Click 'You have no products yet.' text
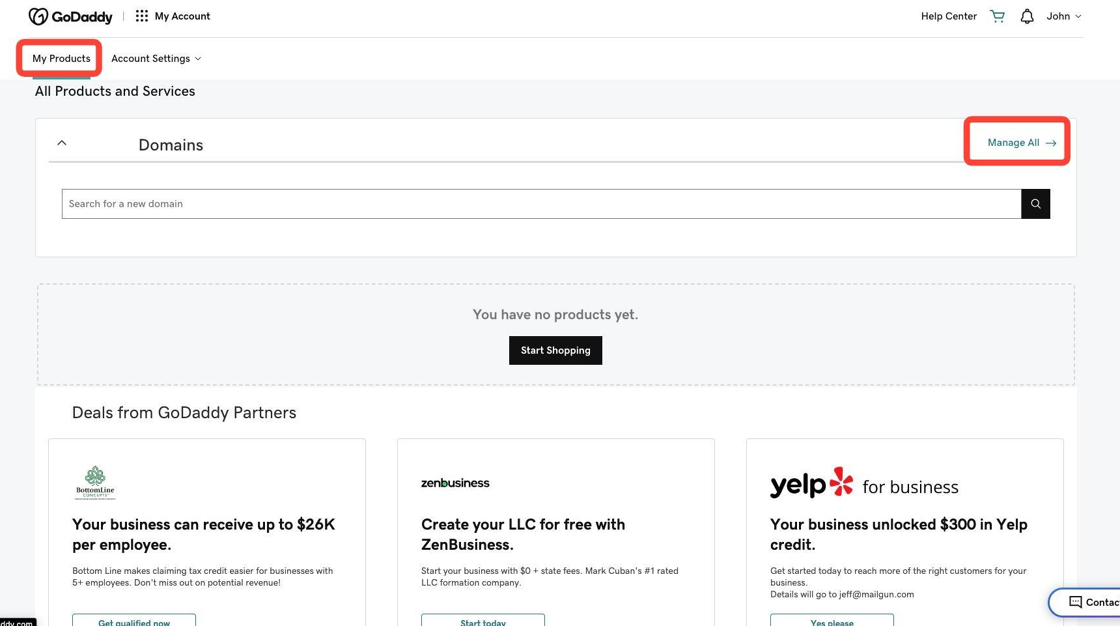1120x626 pixels. (555, 314)
